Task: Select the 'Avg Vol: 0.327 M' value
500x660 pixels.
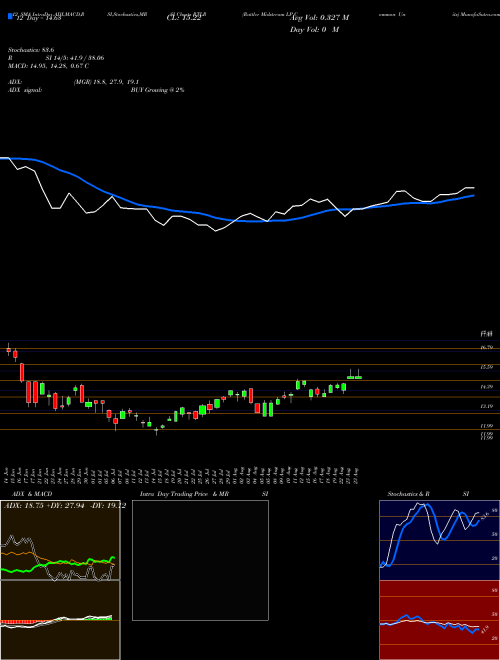Action: pyautogui.click(x=320, y=18)
